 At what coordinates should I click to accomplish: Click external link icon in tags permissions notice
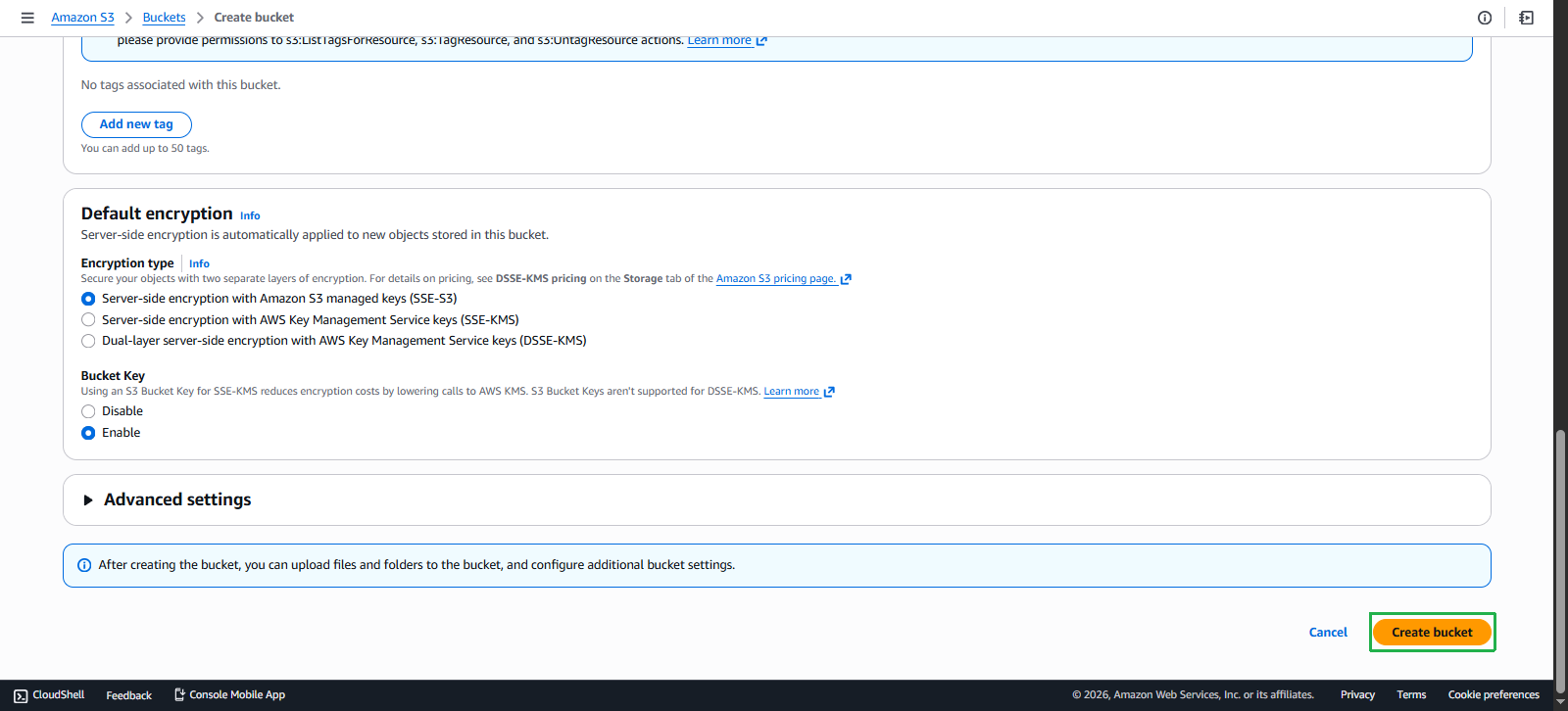(x=761, y=41)
